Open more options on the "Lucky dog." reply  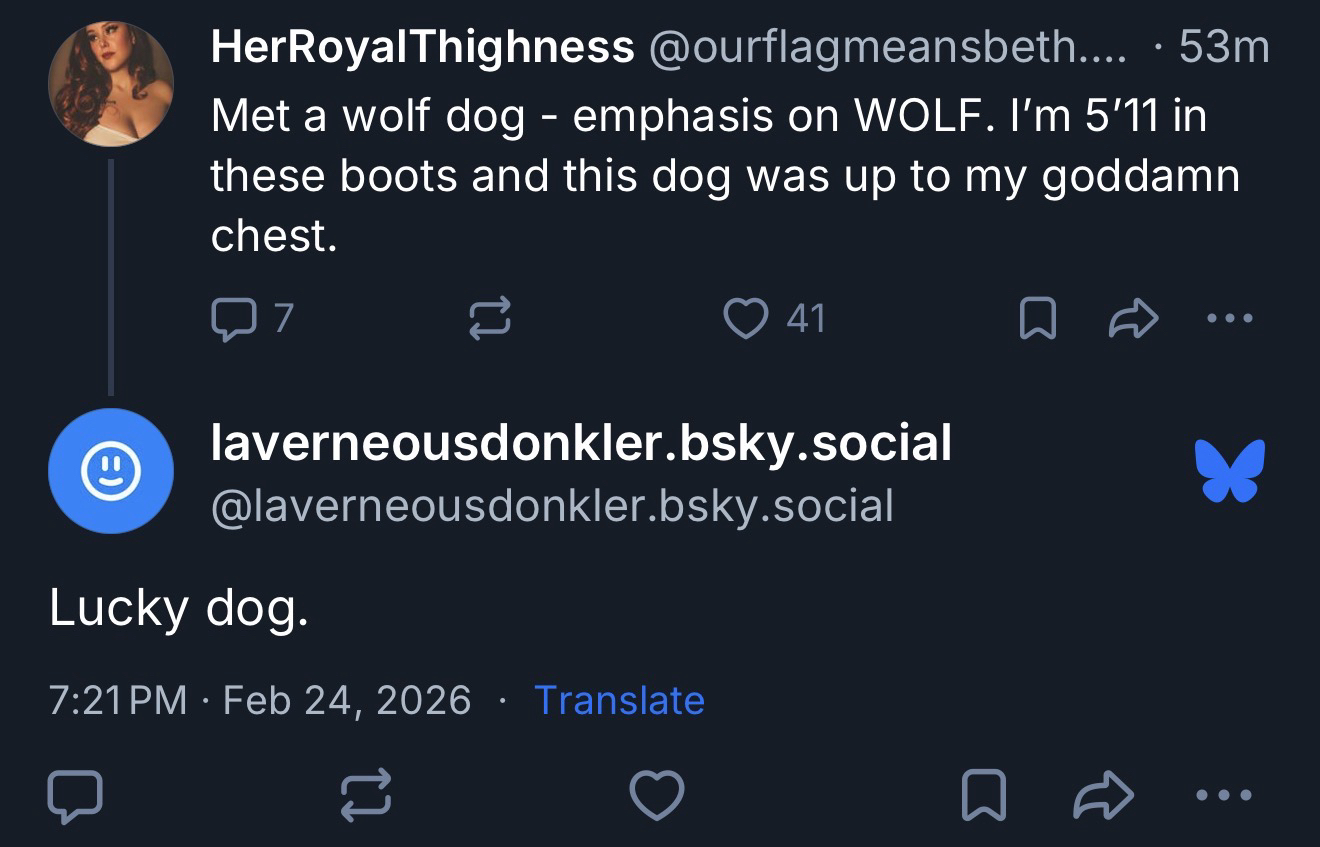(x=1225, y=796)
